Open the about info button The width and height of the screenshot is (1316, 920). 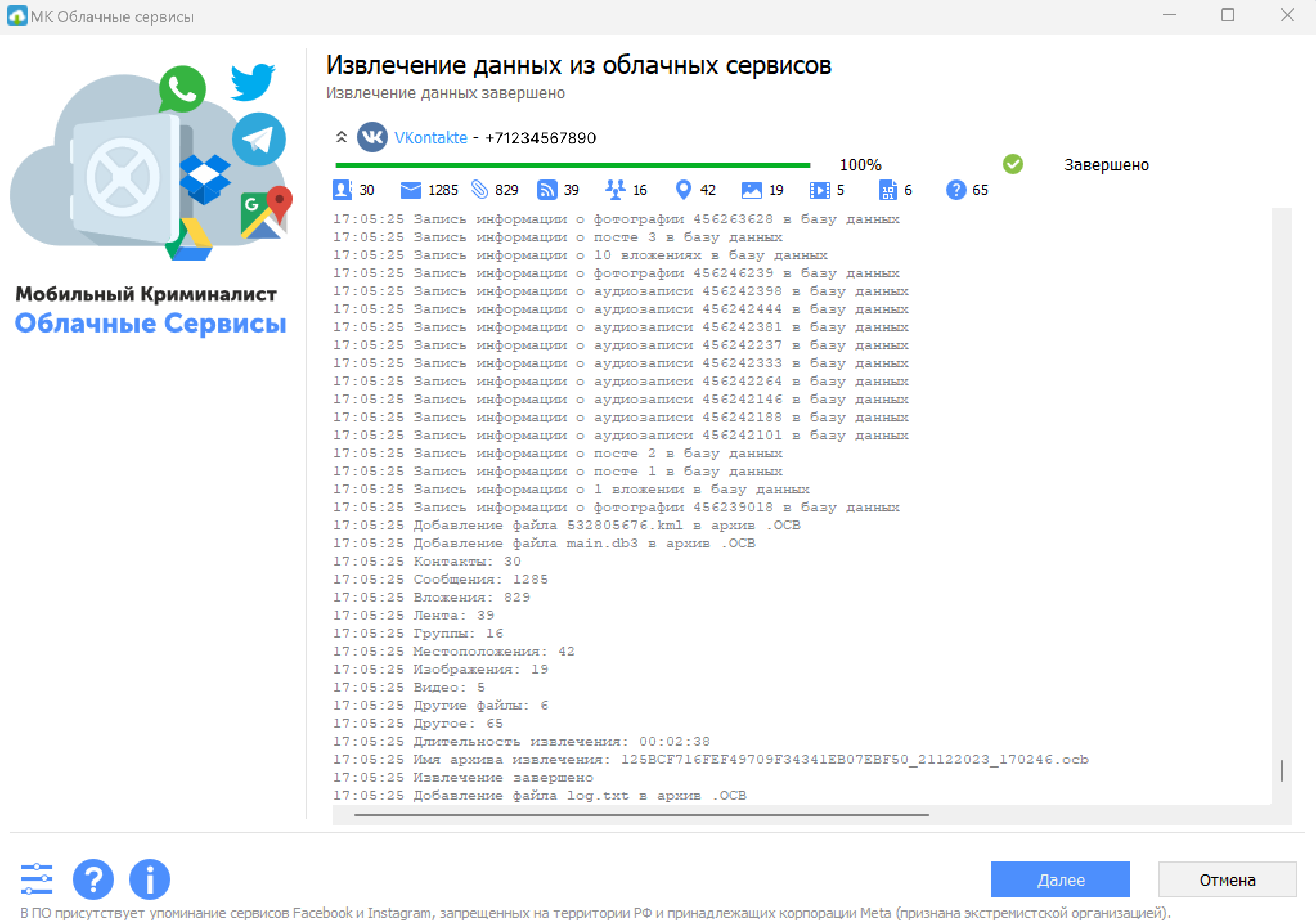[x=150, y=879]
